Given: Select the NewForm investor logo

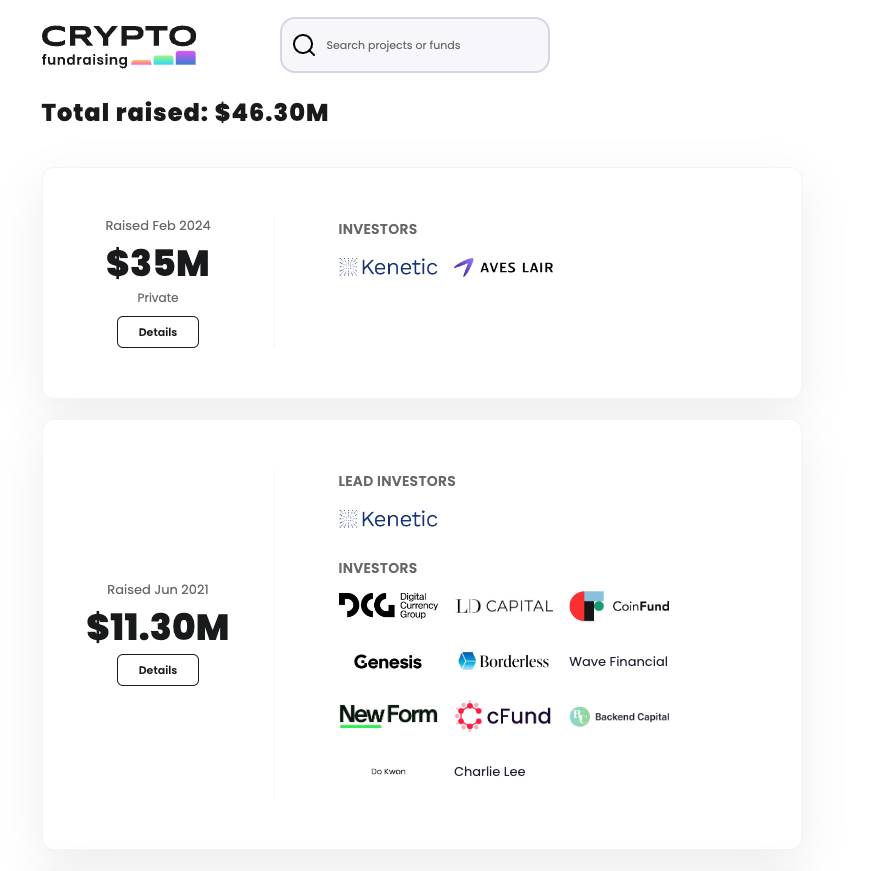Looking at the screenshot, I should pos(388,715).
